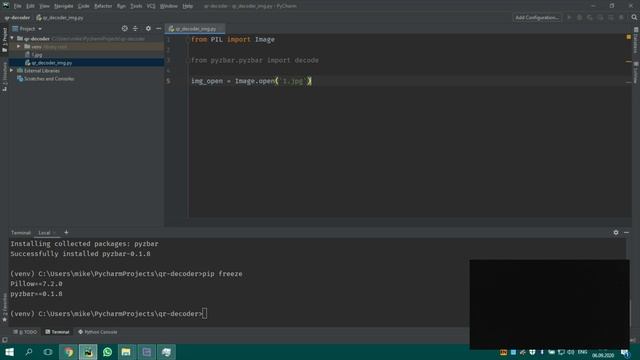Select 1.jpg in the project tree
Image resolution: width=640 pixels, height=360 pixels.
[87, 55]
